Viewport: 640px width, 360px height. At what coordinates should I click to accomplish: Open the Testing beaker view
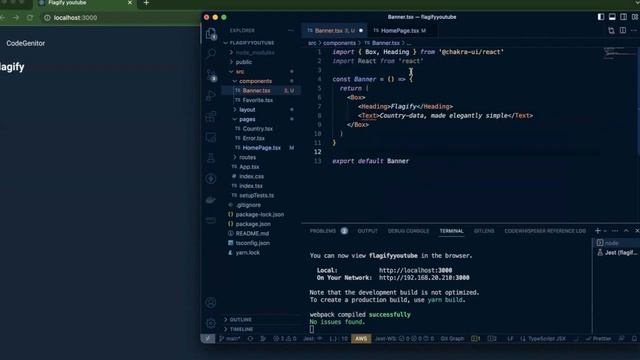[211, 158]
